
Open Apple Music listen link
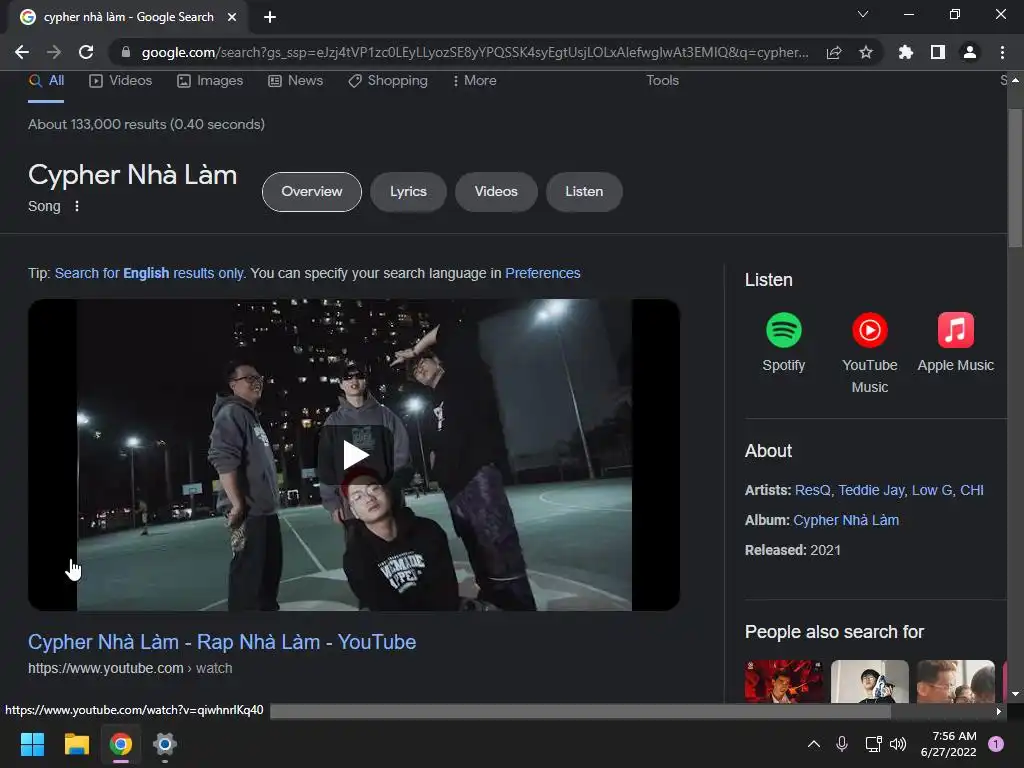pyautogui.click(x=955, y=342)
